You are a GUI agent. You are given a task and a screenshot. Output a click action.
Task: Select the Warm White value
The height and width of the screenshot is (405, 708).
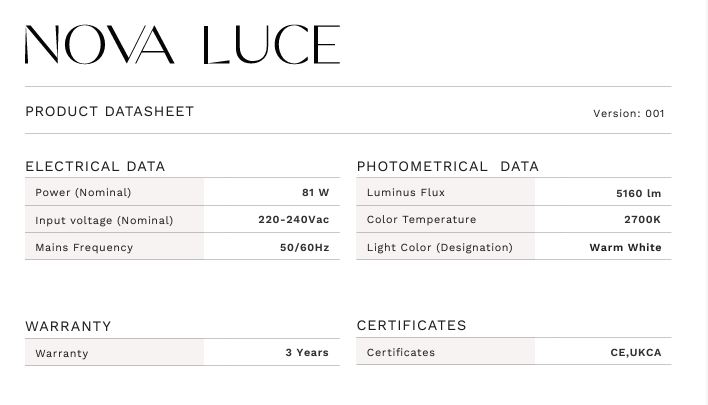coord(625,247)
